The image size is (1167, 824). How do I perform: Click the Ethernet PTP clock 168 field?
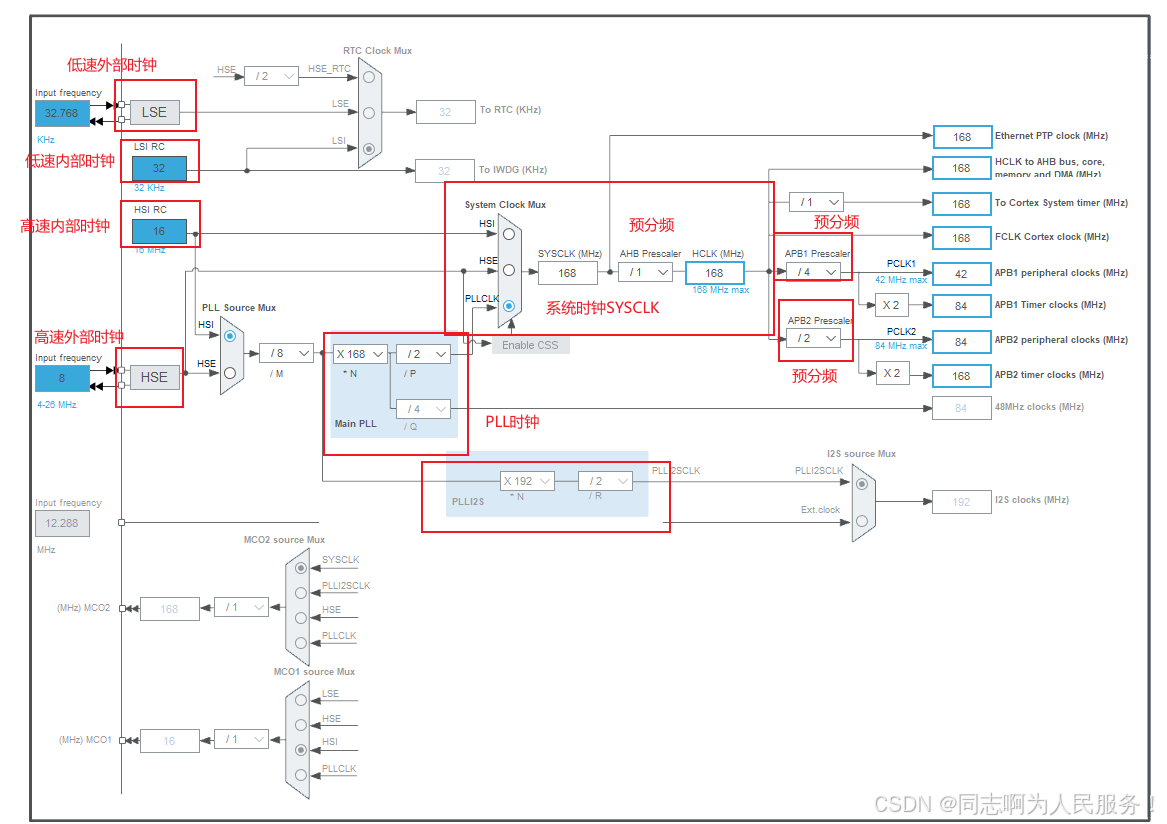coord(962,137)
